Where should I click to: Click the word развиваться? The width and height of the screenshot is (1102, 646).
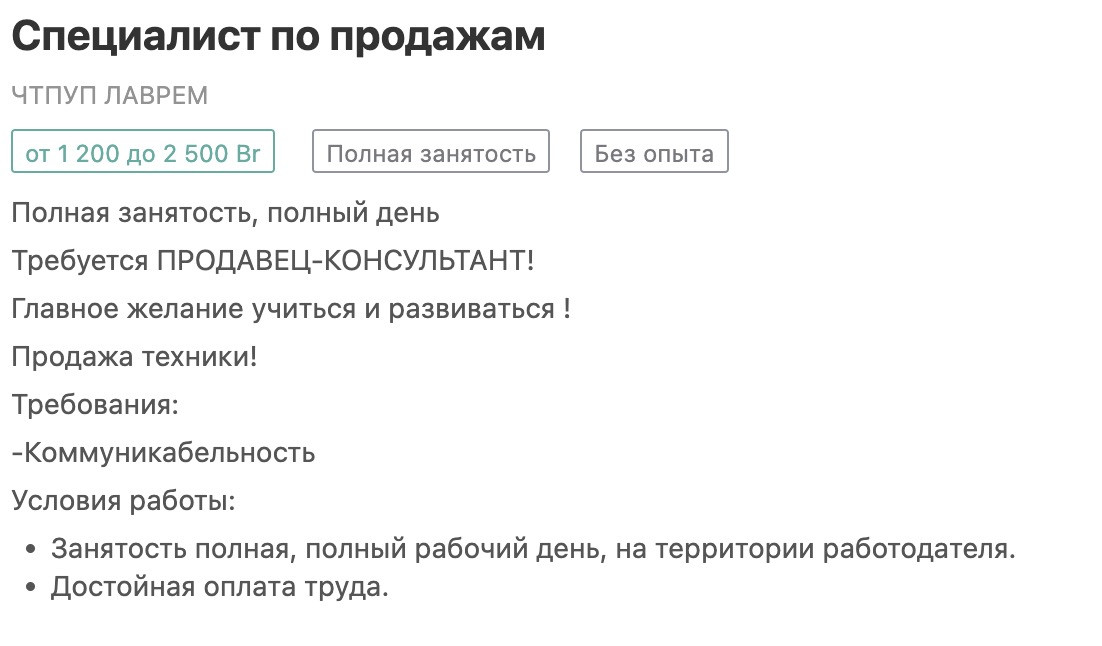tap(472, 309)
